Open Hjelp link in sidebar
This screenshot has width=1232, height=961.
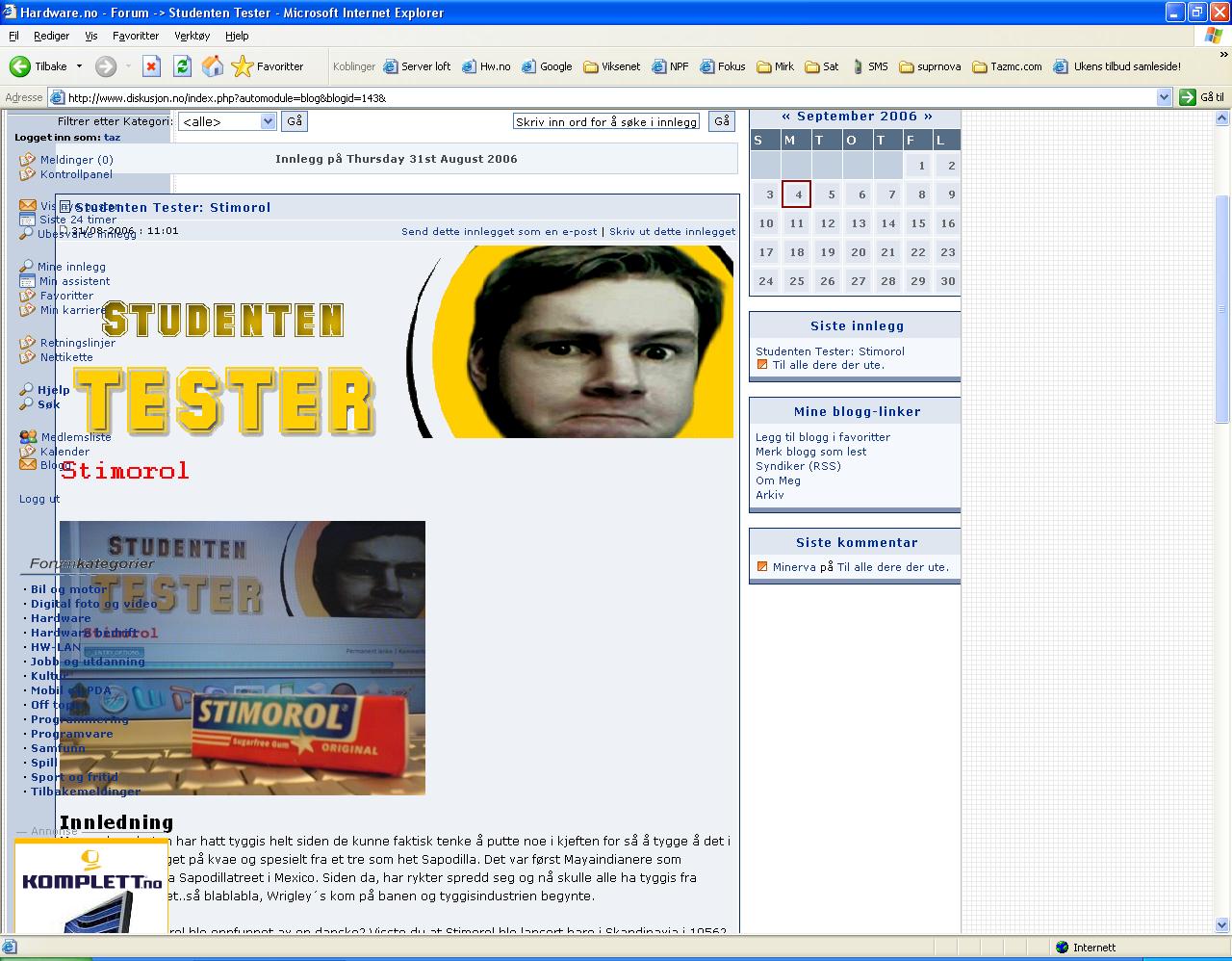point(54,390)
